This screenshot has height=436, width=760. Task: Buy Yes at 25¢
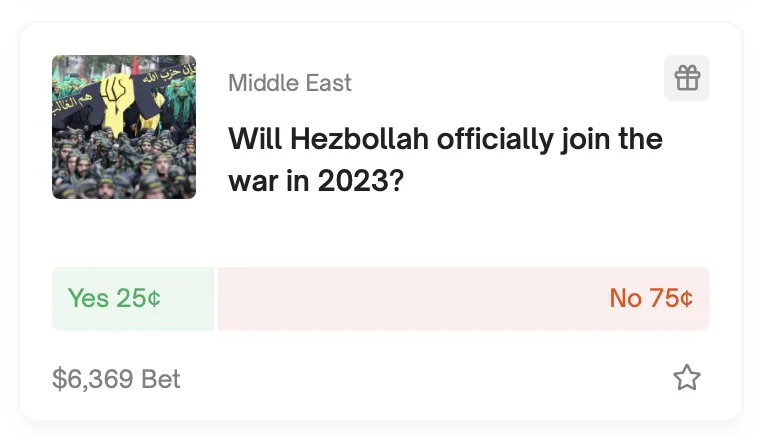click(x=133, y=298)
